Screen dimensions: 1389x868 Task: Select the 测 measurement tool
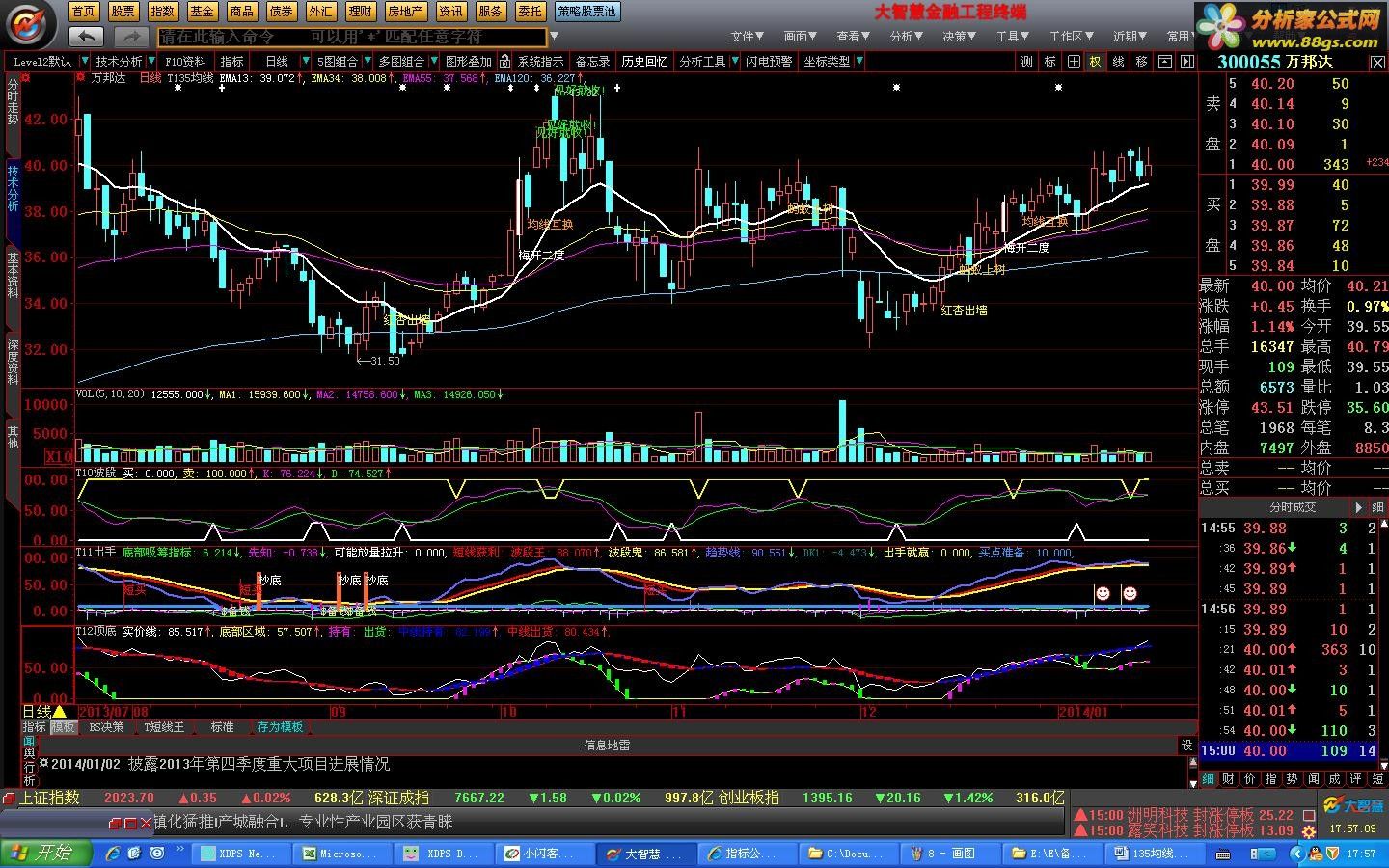coord(1026,61)
